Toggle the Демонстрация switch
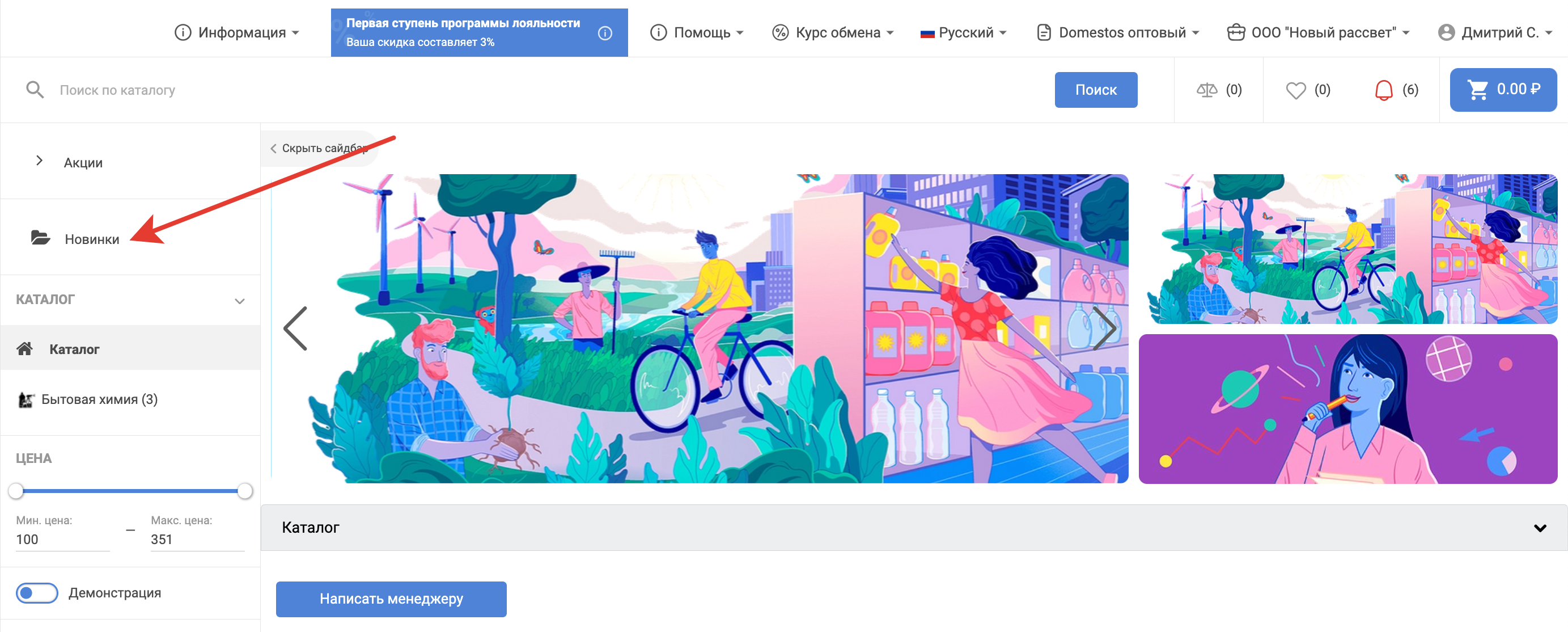 pyautogui.click(x=36, y=592)
